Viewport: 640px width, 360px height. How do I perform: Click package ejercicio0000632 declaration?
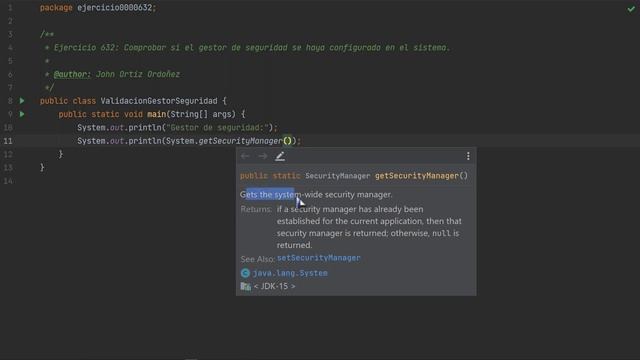tap(98, 8)
